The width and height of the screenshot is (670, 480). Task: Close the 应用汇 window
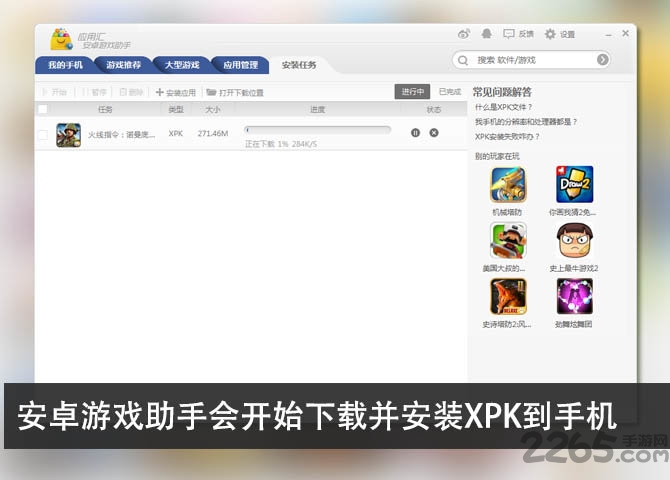(626, 33)
